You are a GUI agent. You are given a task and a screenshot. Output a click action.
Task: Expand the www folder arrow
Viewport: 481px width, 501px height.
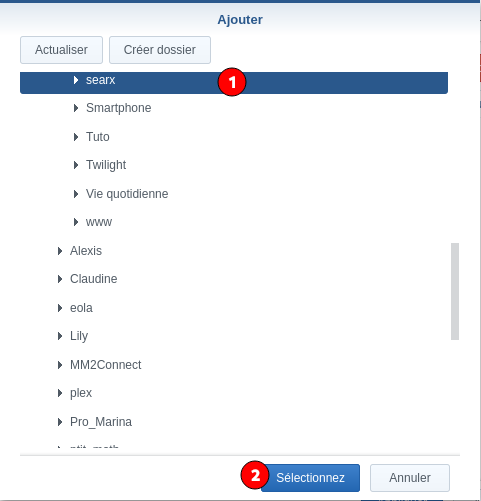(76, 222)
